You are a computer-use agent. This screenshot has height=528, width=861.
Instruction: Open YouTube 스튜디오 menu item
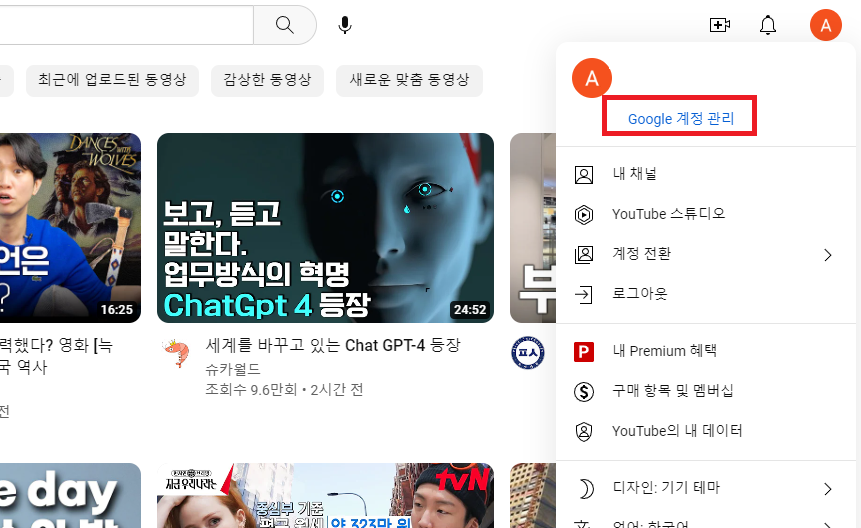[x=706, y=215]
